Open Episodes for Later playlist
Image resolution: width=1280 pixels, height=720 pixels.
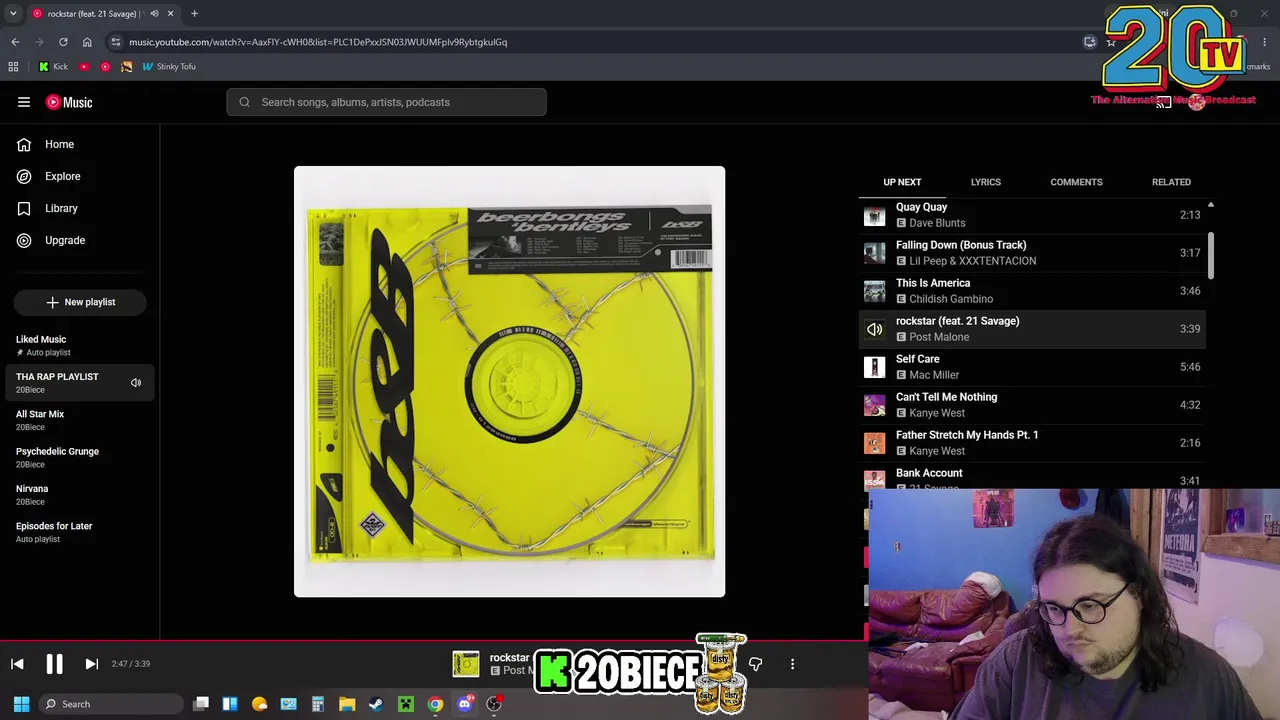click(80, 532)
